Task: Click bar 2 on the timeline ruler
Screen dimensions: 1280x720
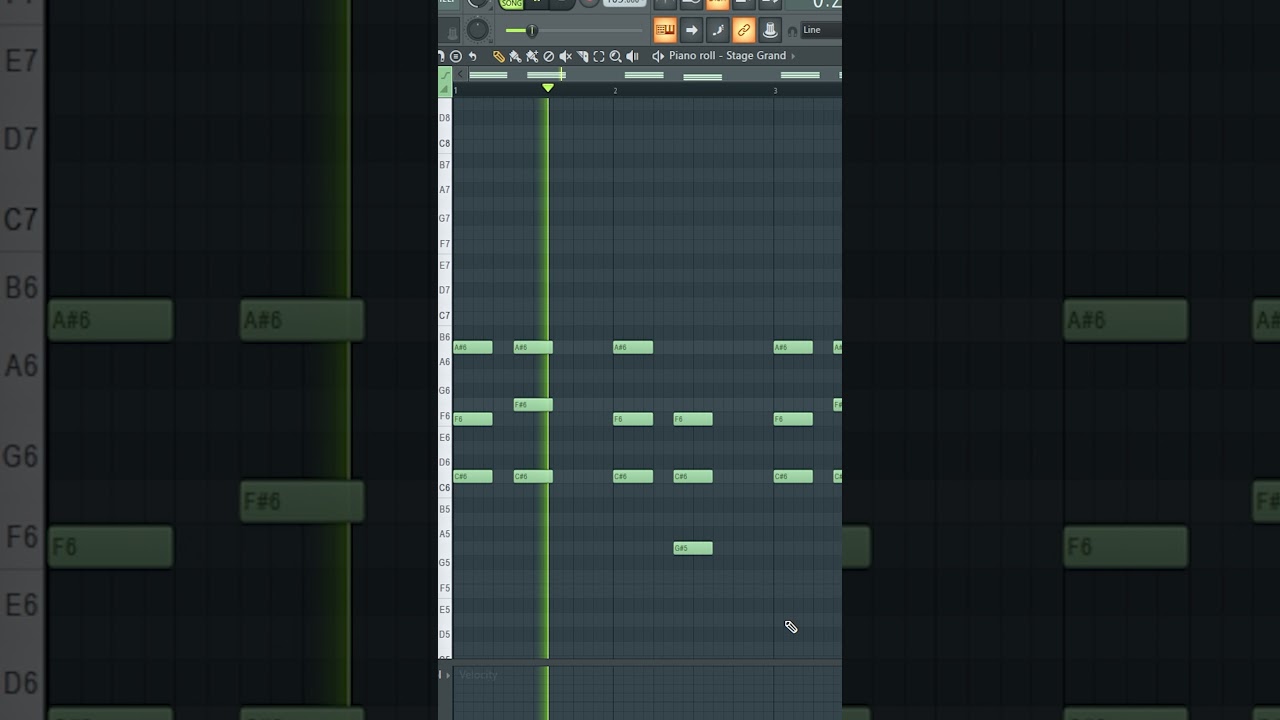Action: coord(615,91)
